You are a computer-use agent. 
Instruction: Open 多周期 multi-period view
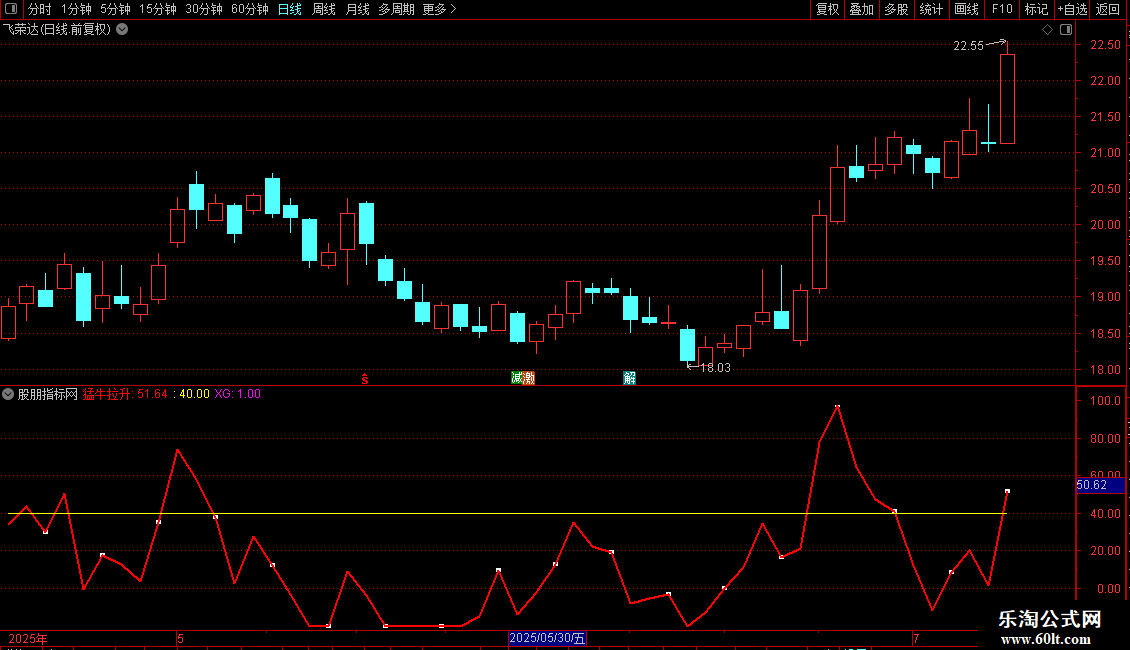pyautogui.click(x=396, y=9)
